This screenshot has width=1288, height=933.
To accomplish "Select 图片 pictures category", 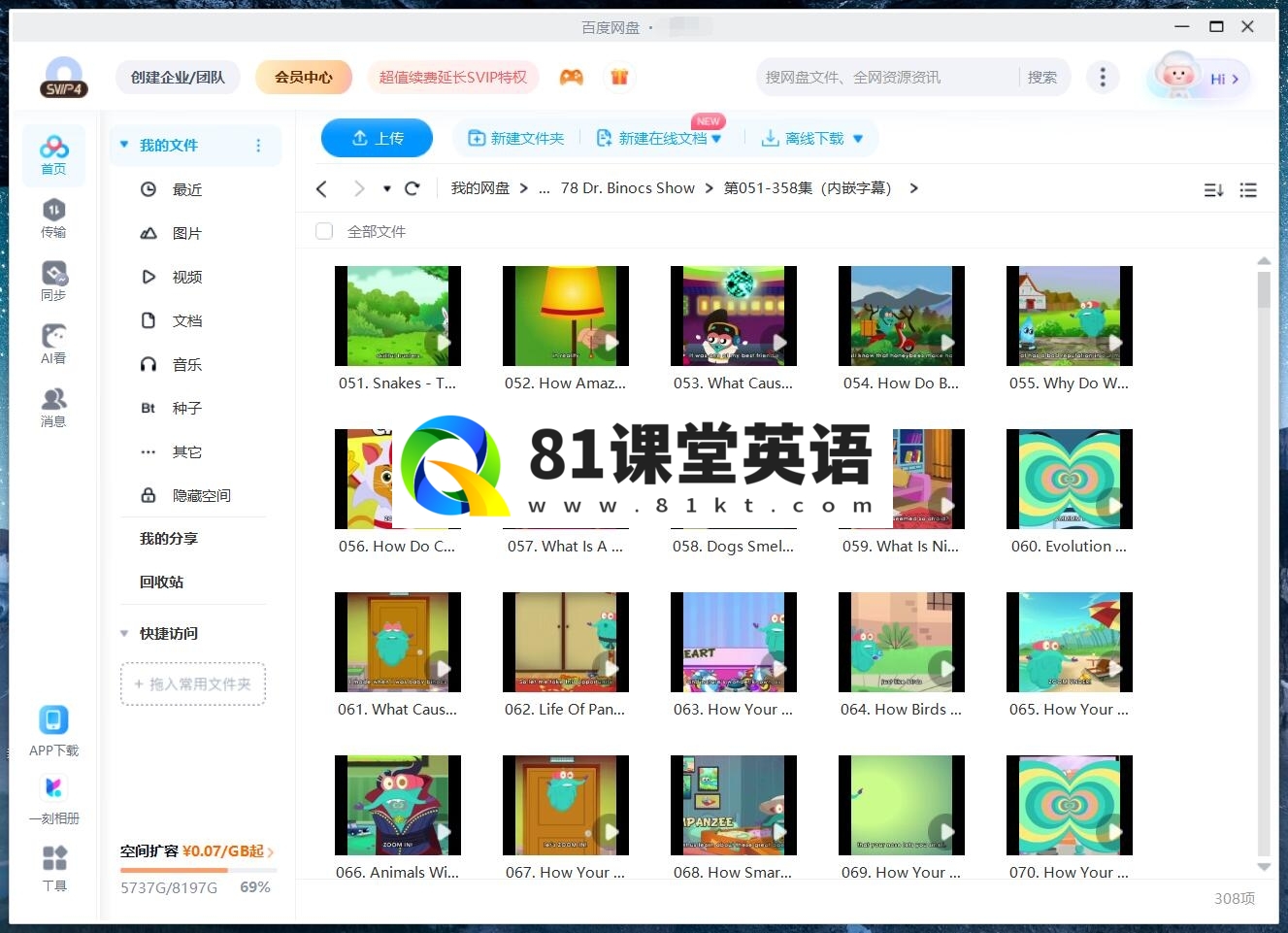I will coord(188,233).
